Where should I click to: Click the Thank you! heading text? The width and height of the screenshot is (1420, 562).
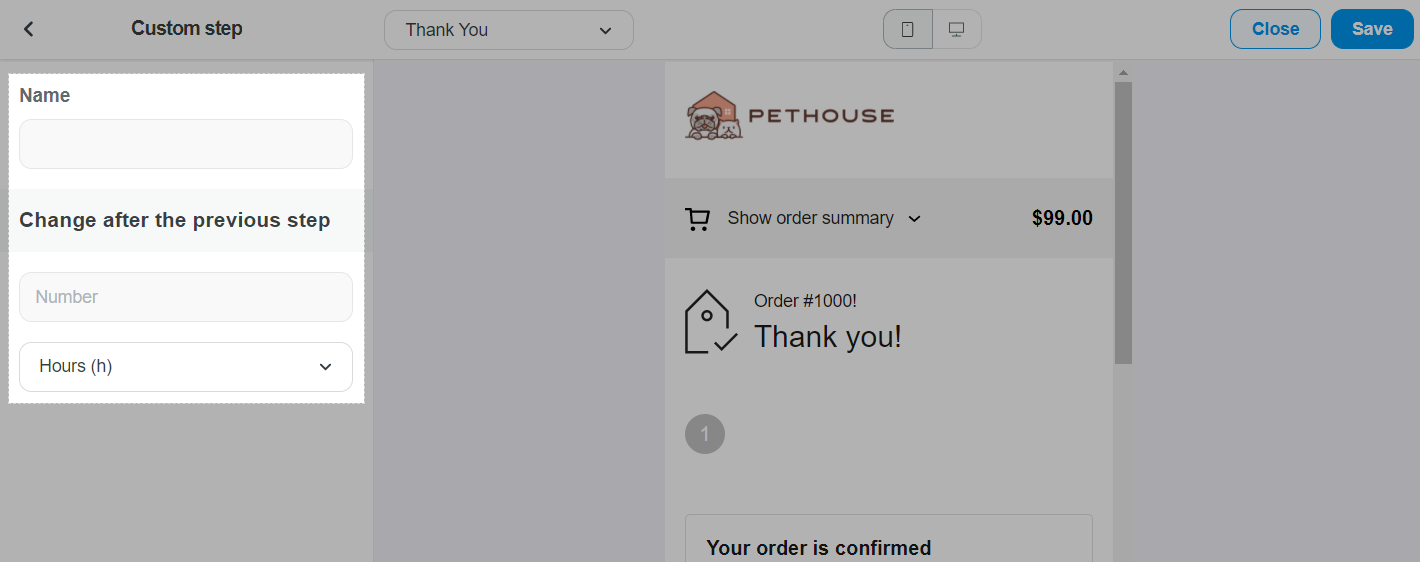[828, 337]
